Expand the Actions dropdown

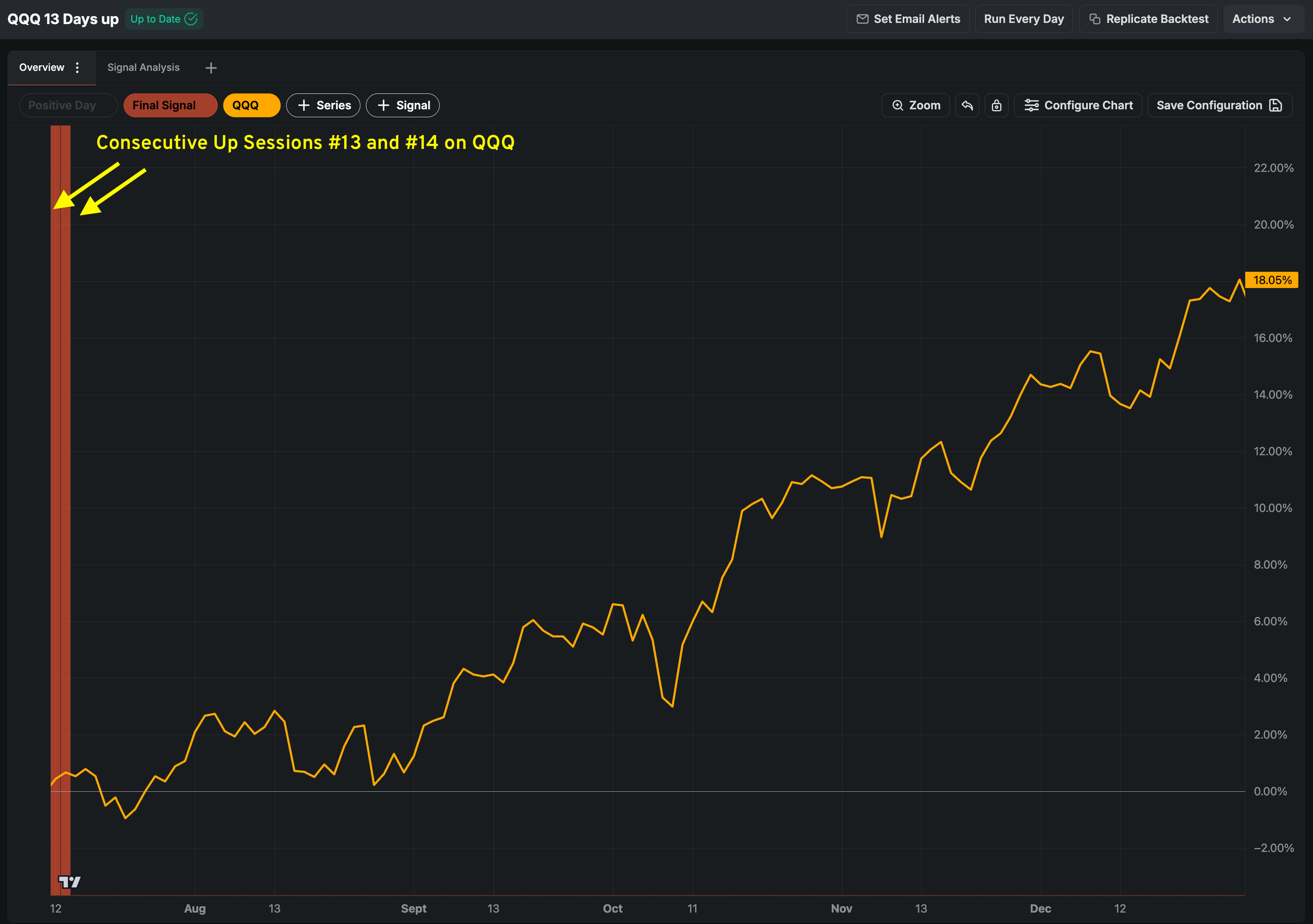pos(1263,19)
